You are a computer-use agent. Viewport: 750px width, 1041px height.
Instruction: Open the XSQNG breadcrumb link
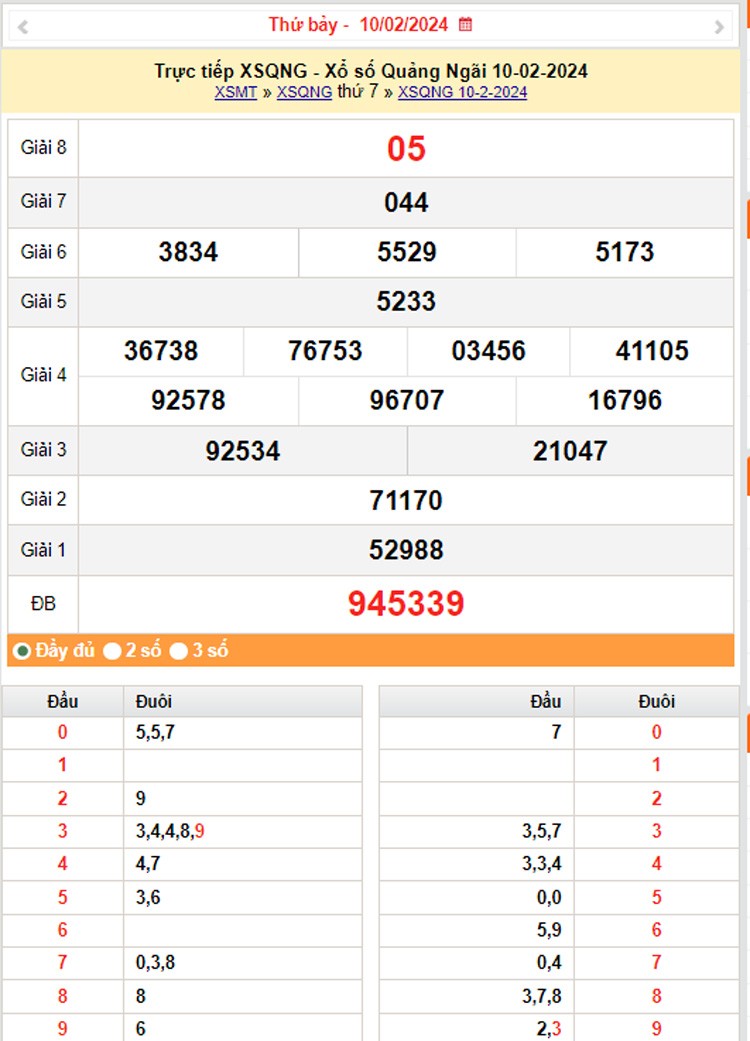coord(304,92)
